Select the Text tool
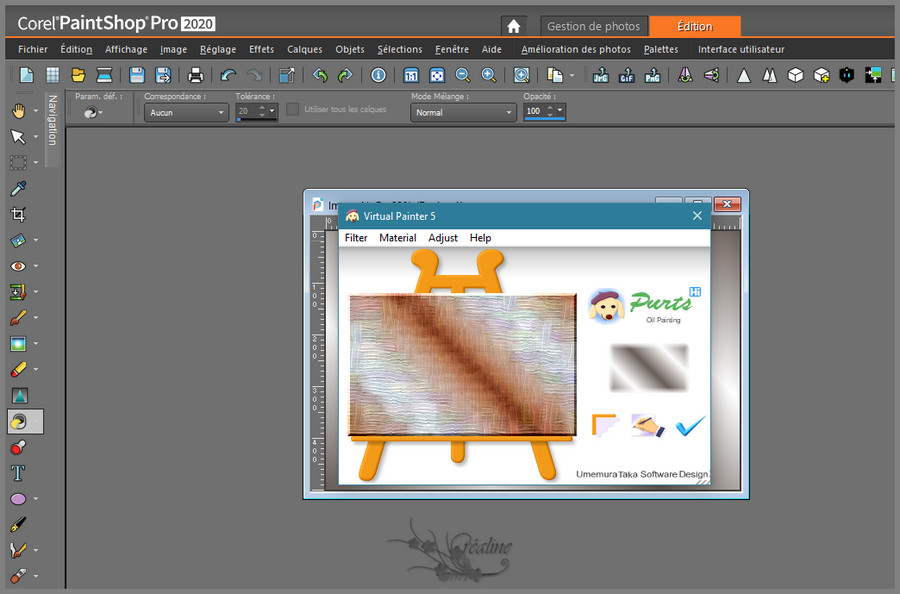The height and width of the screenshot is (594, 900). 18,473
